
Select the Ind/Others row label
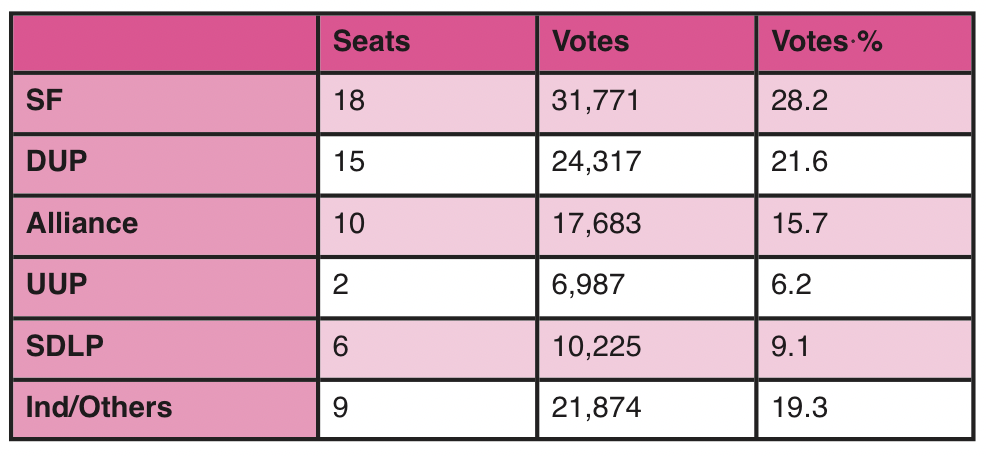click(x=99, y=407)
